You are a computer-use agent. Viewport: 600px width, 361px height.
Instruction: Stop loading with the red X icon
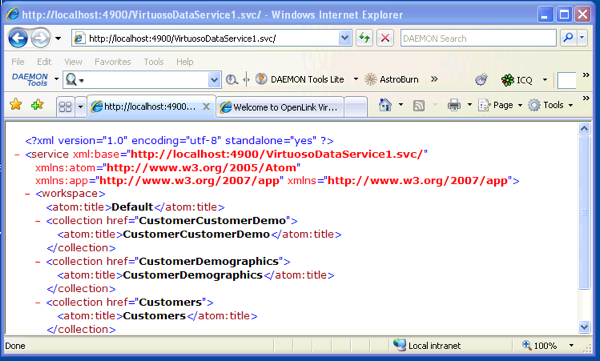click(385, 38)
